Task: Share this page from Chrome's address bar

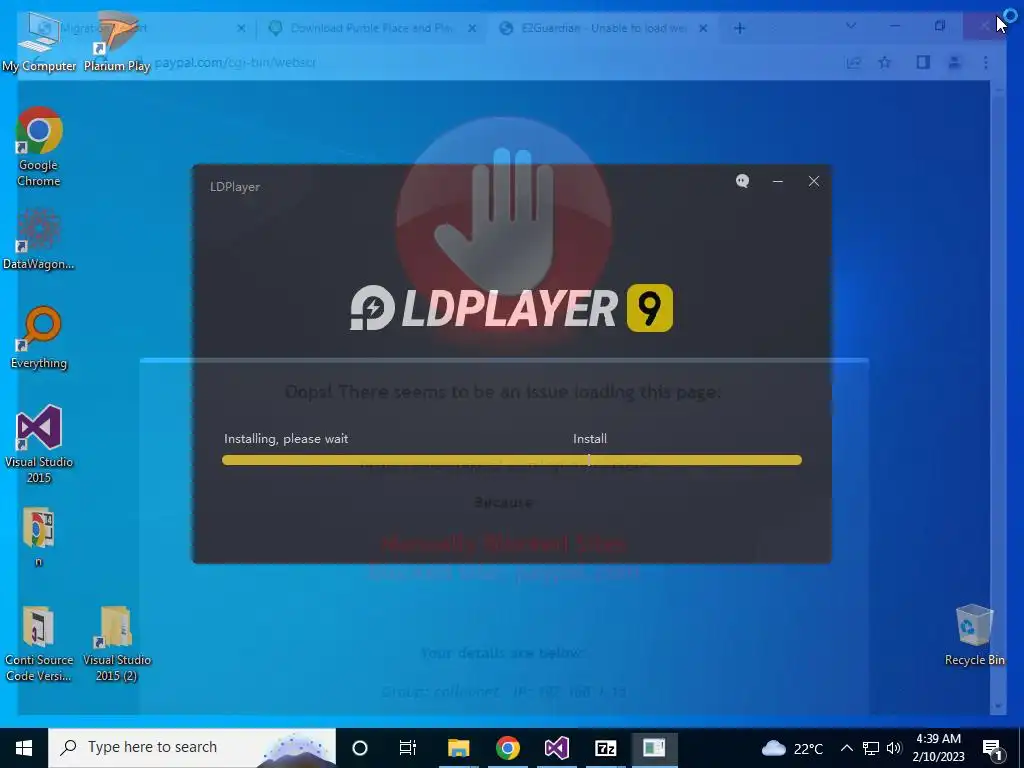Action: (x=854, y=63)
